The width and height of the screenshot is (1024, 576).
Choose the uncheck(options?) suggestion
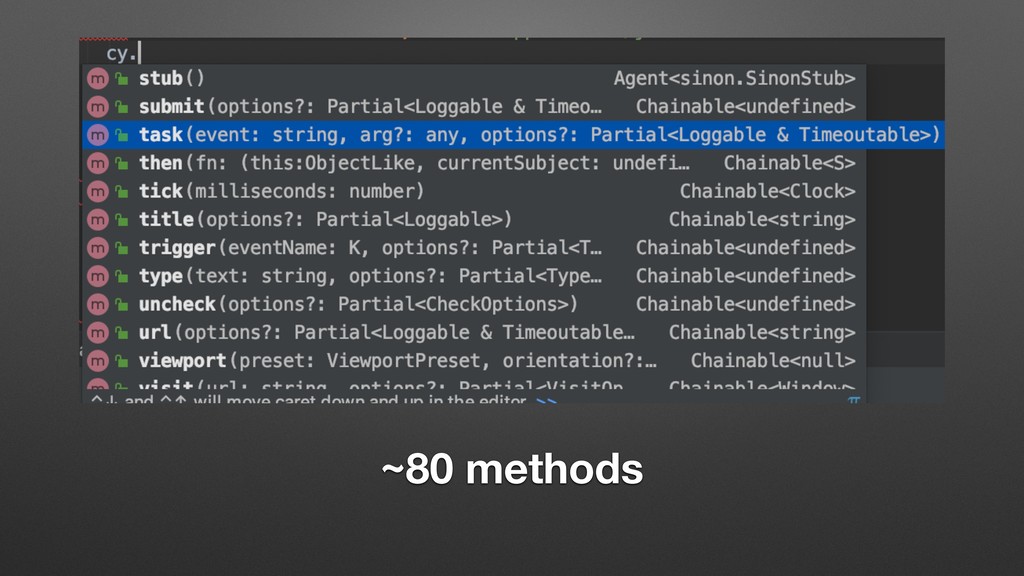474,304
